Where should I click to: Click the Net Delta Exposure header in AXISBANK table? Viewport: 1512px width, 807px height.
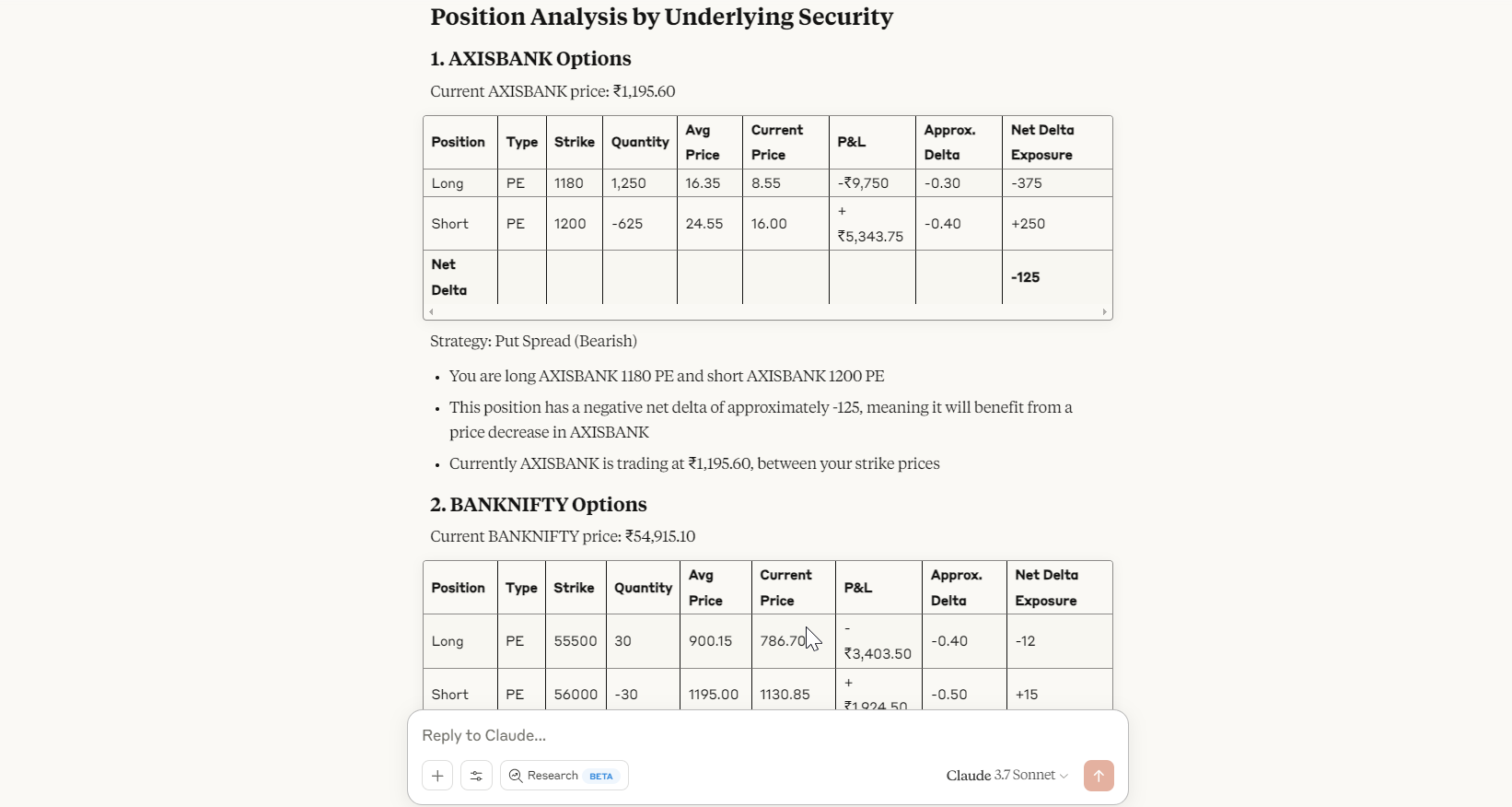click(1042, 142)
